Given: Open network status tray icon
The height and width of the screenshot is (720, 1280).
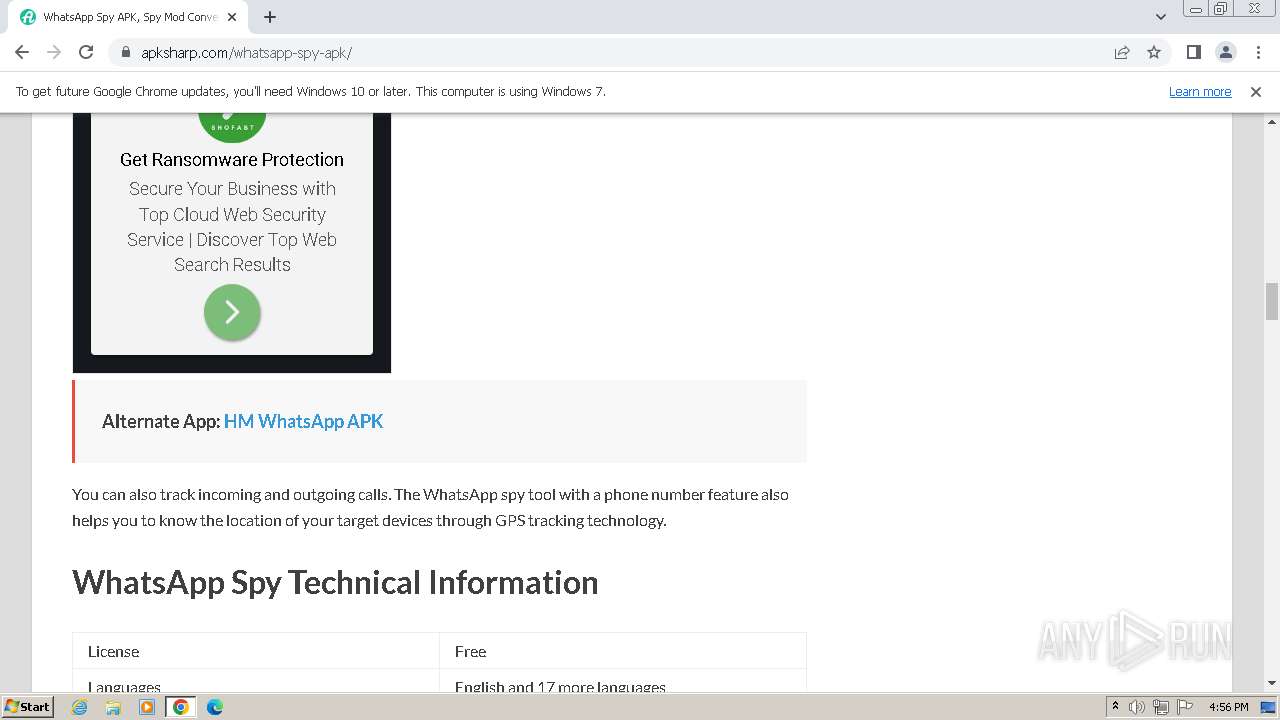Looking at the screenshot, I should [1161, 707].
